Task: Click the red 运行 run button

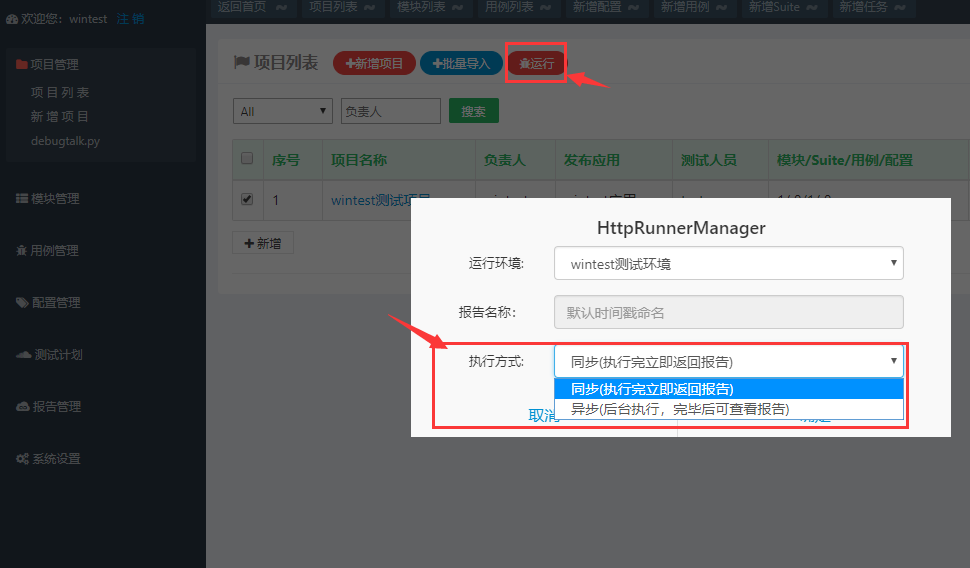Action: coord(537,63)
